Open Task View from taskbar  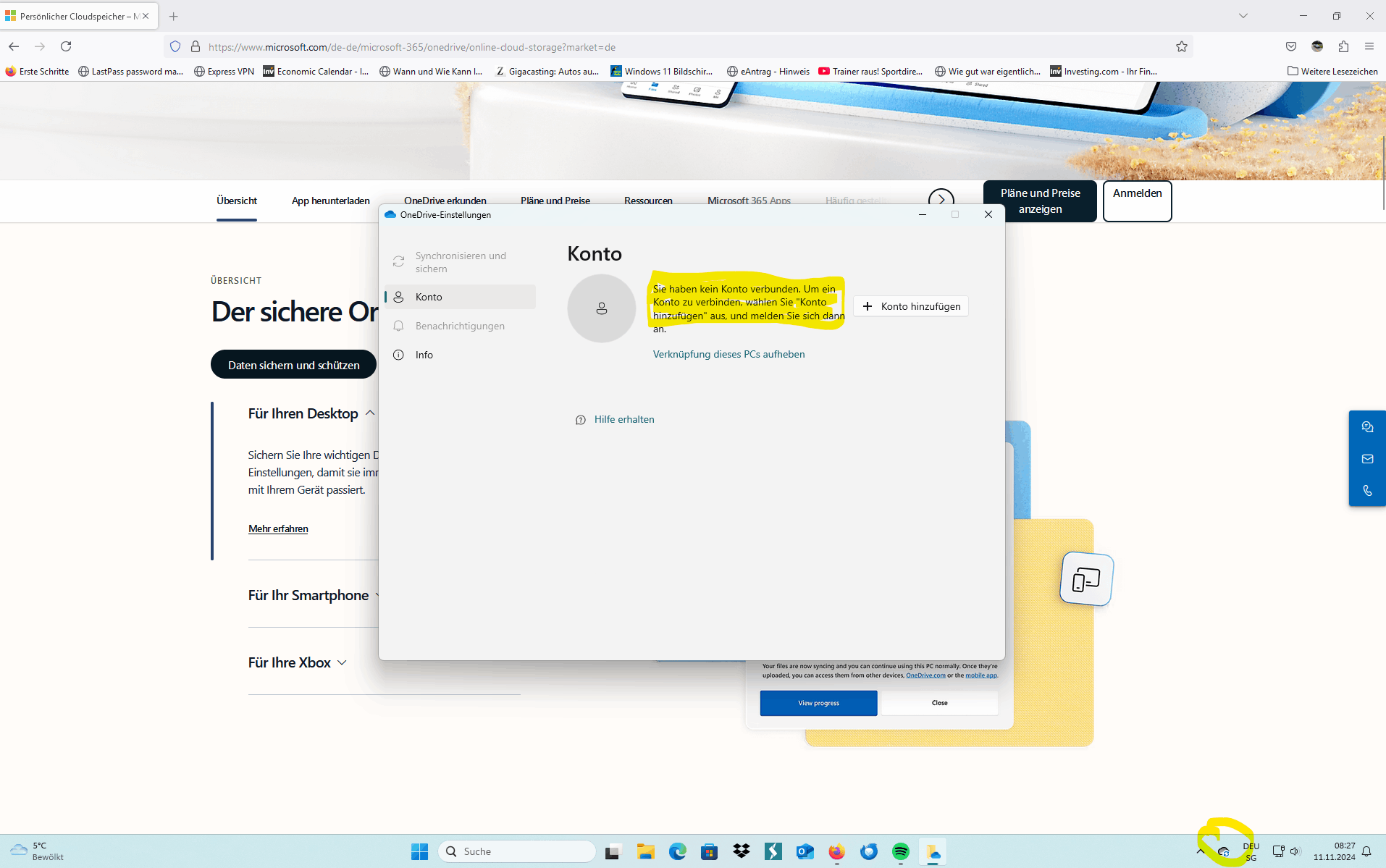coord(614,851)
